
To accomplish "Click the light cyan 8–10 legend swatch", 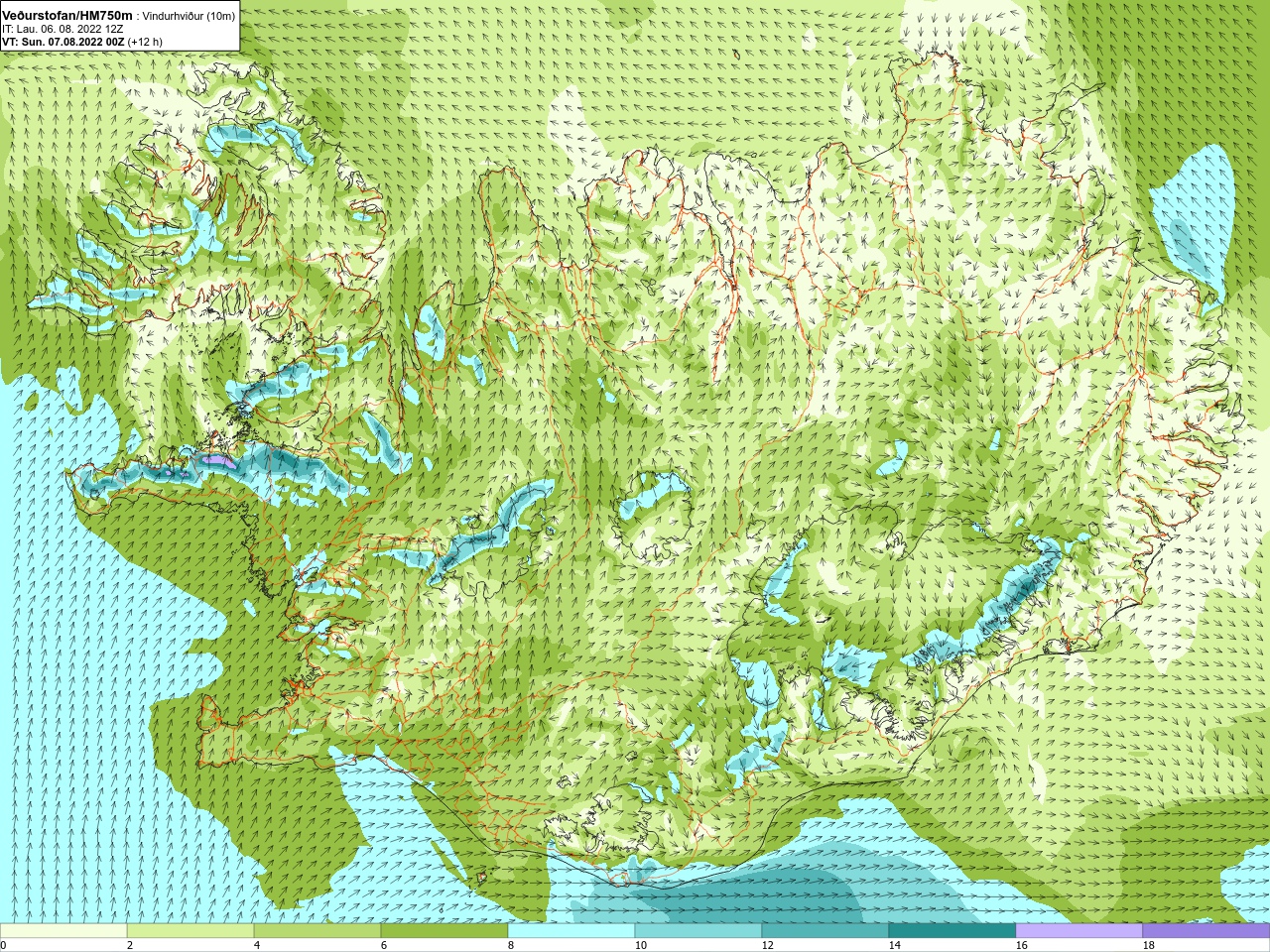I will tap(571, 931).
